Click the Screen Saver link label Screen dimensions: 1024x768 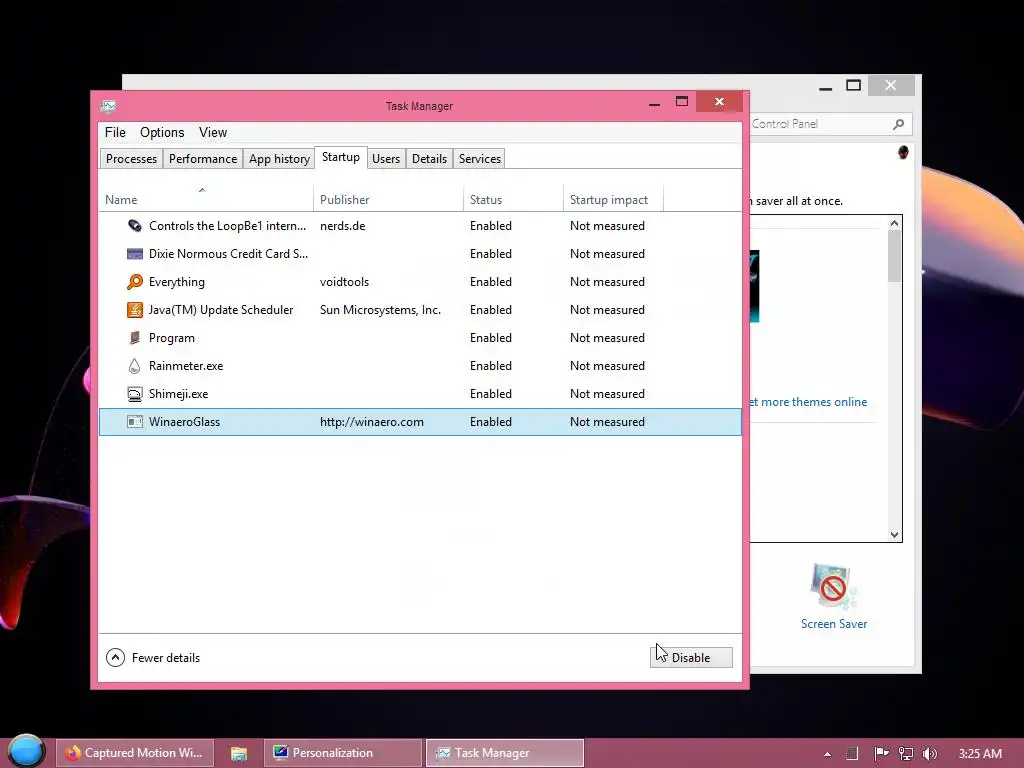[834, 624]
